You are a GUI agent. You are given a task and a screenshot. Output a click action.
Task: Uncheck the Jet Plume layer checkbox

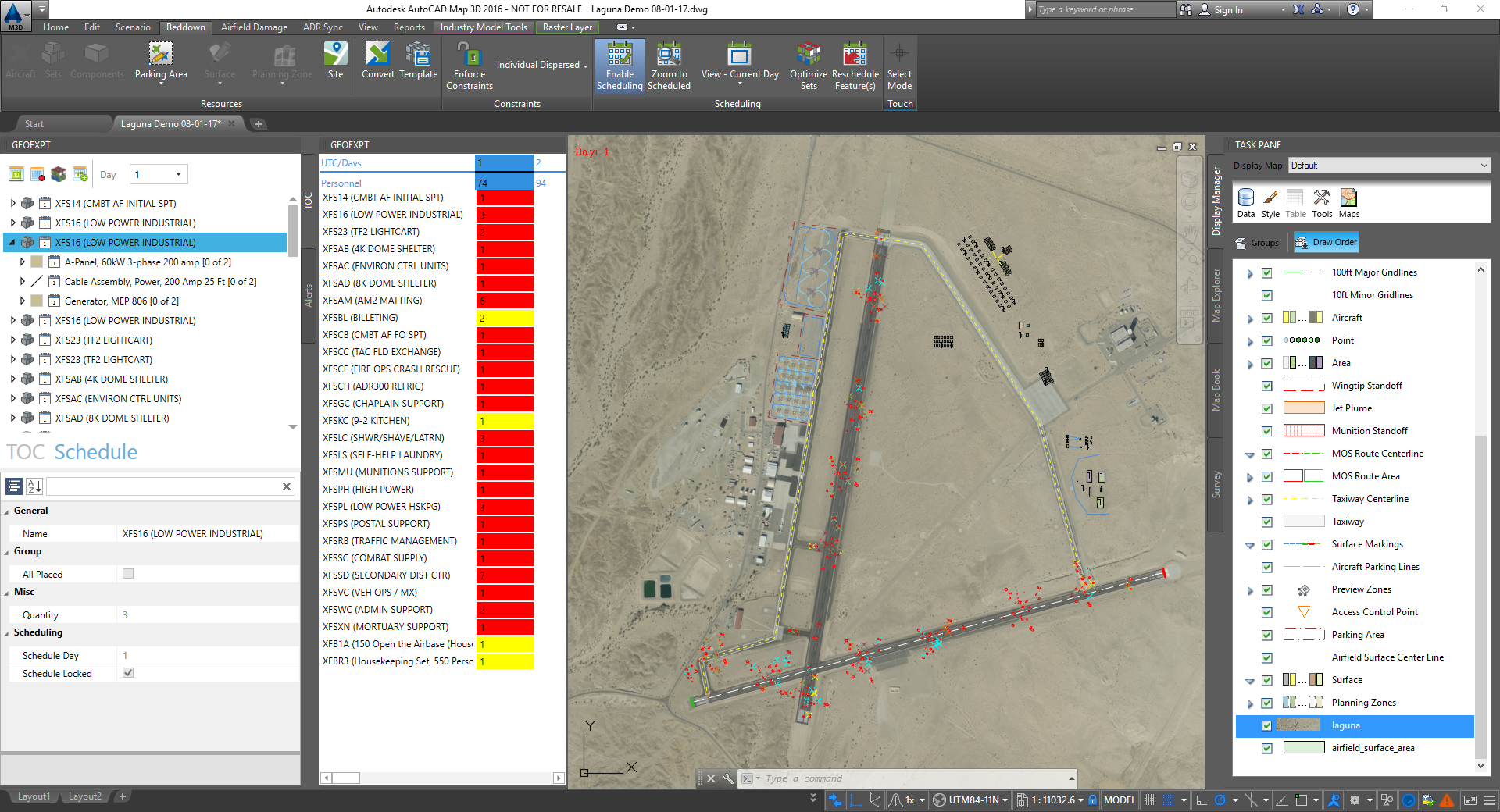pyautogui.click(x=1267, y=408)
